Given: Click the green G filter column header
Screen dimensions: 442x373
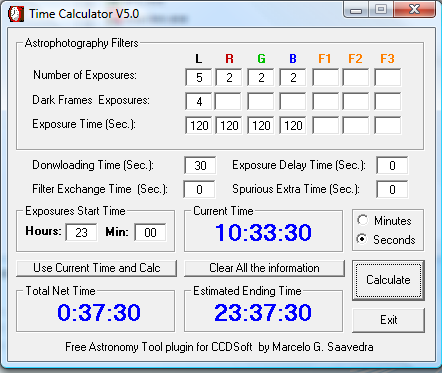Looking at the screenshot, I should pos(261,59).
